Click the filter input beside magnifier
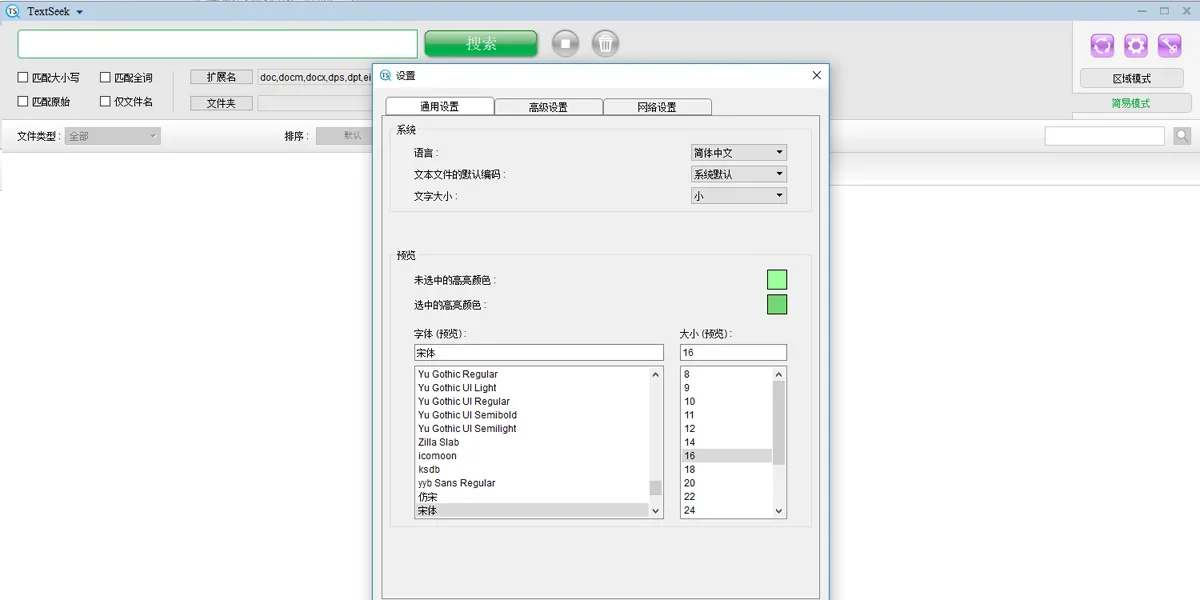Viewport: 1200px width, 600px height. [1105, 136]
